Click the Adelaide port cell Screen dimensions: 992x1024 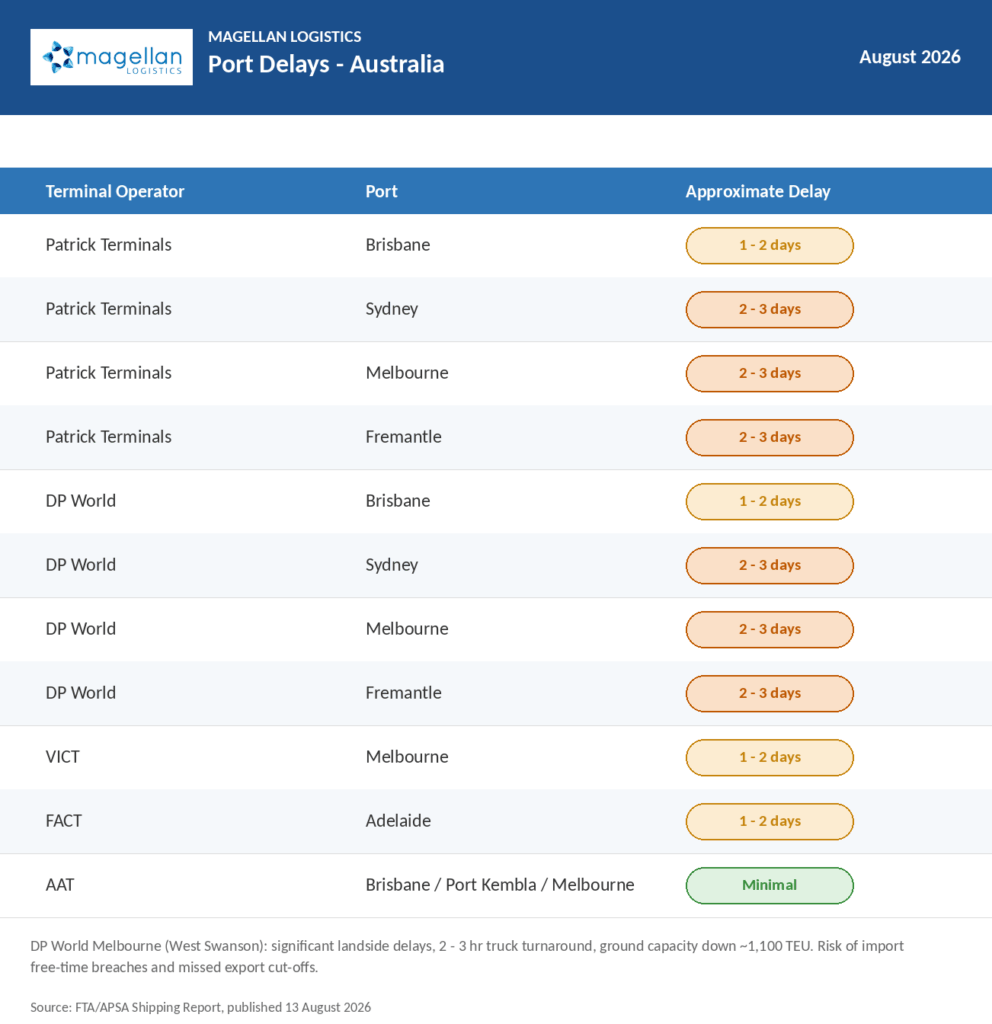coord(398,821)
